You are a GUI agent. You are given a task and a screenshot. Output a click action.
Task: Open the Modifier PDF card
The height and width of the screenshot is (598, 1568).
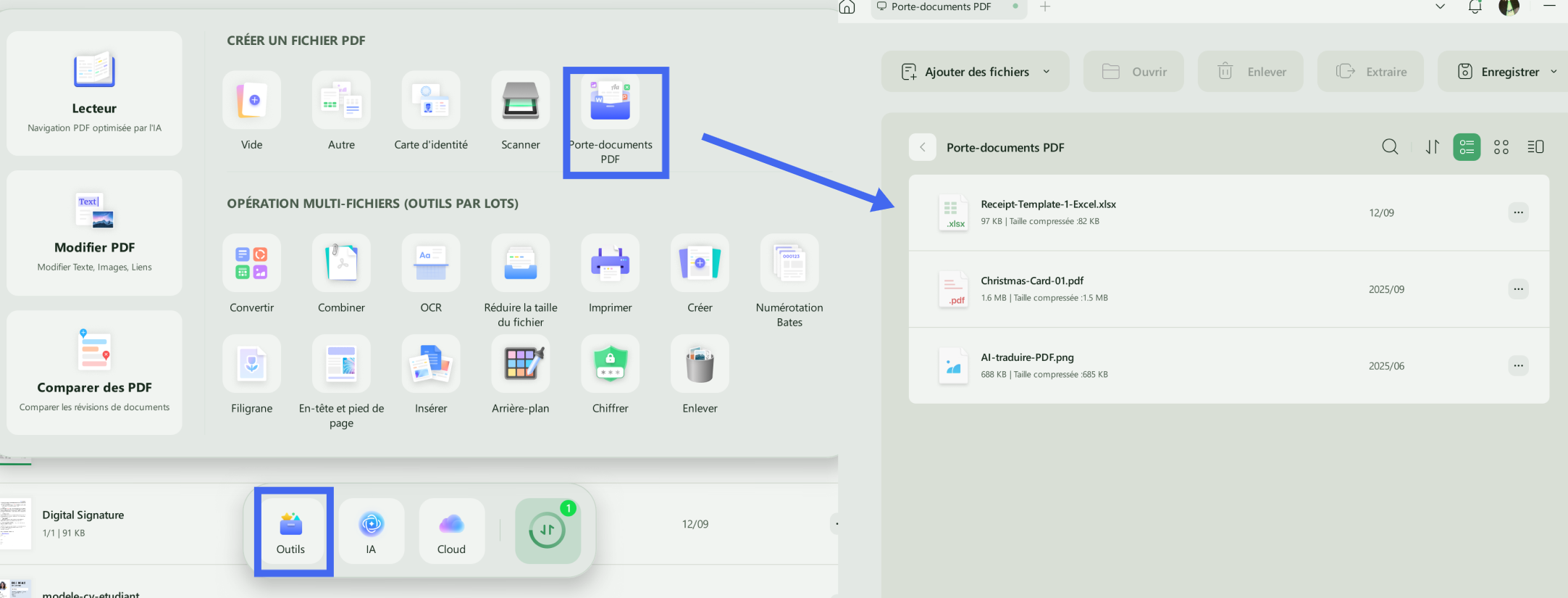(94, 233)
